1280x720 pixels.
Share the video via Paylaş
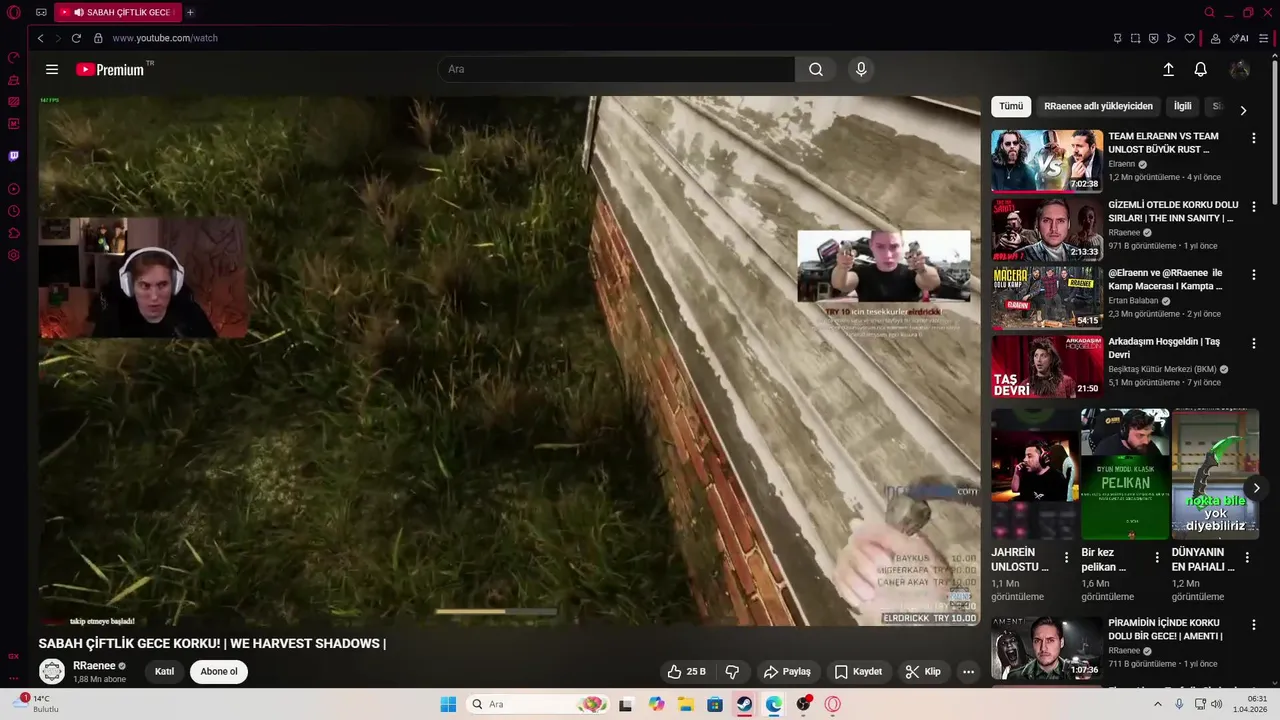(787, 672)
